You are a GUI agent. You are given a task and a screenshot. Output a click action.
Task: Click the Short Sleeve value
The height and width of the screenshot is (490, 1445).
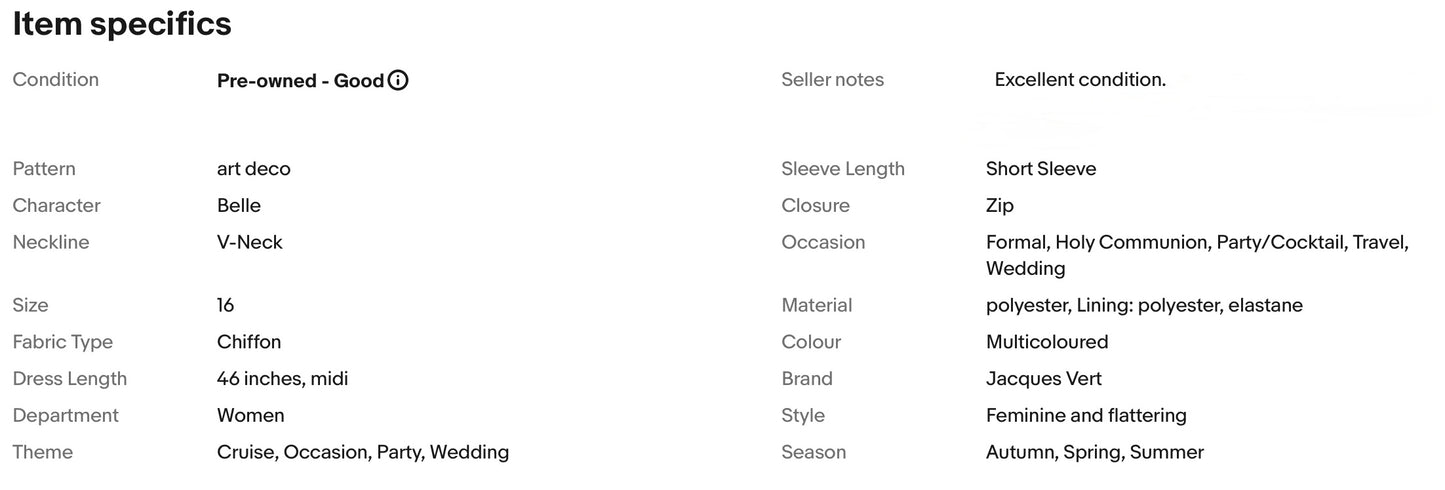[x=1041, y=169]
